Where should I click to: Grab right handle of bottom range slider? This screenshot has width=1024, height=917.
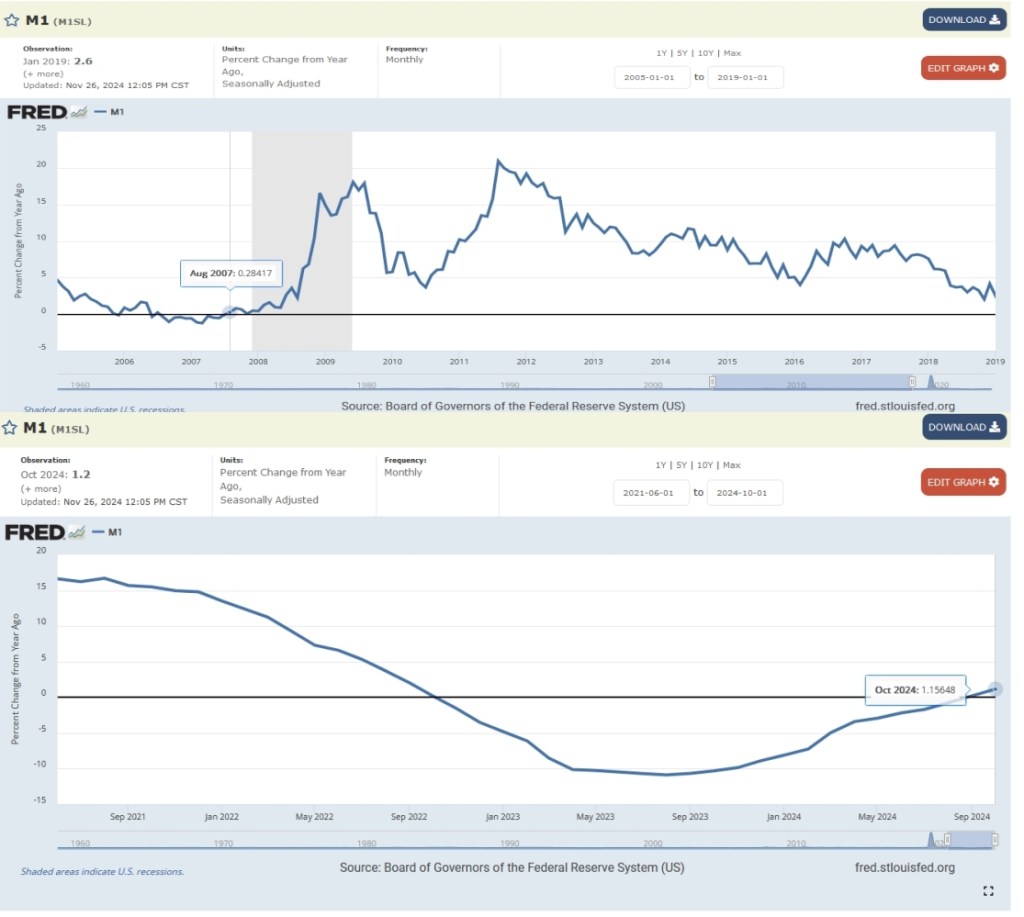click(995, 839)
